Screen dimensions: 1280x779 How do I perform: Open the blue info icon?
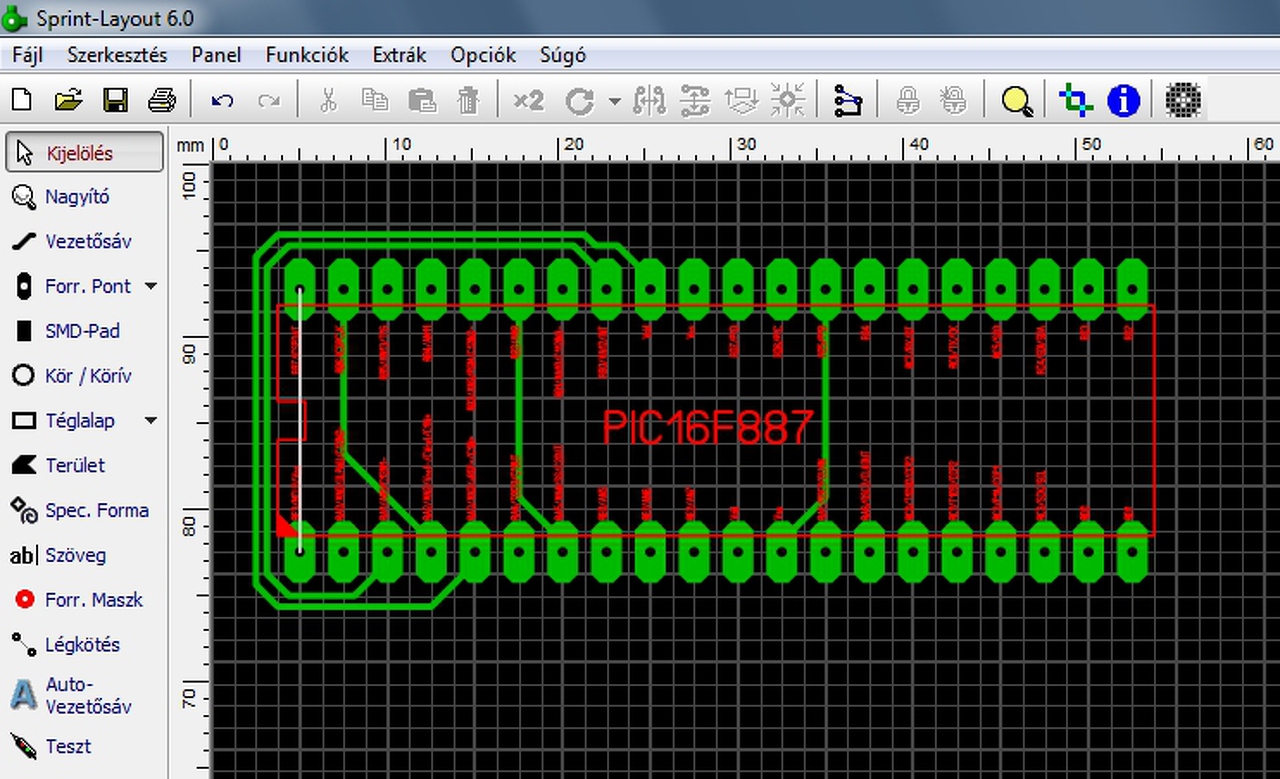1124,100
